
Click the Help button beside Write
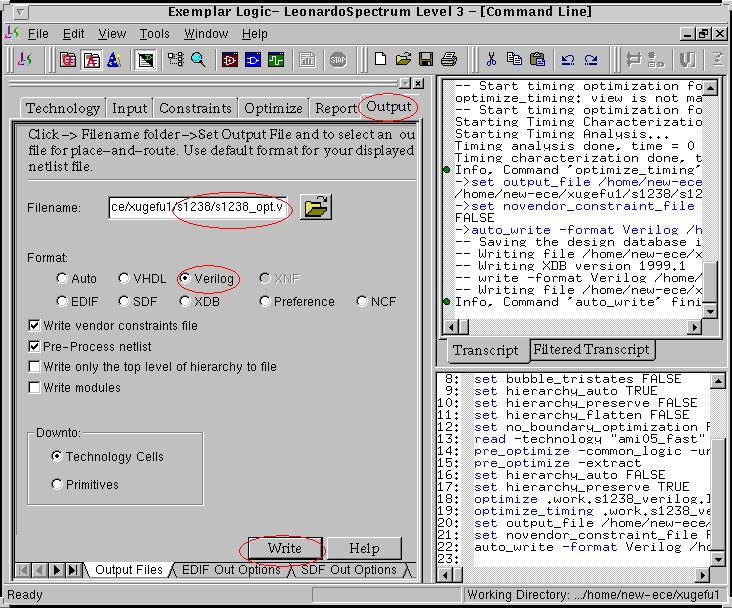(x=364, y=548)
